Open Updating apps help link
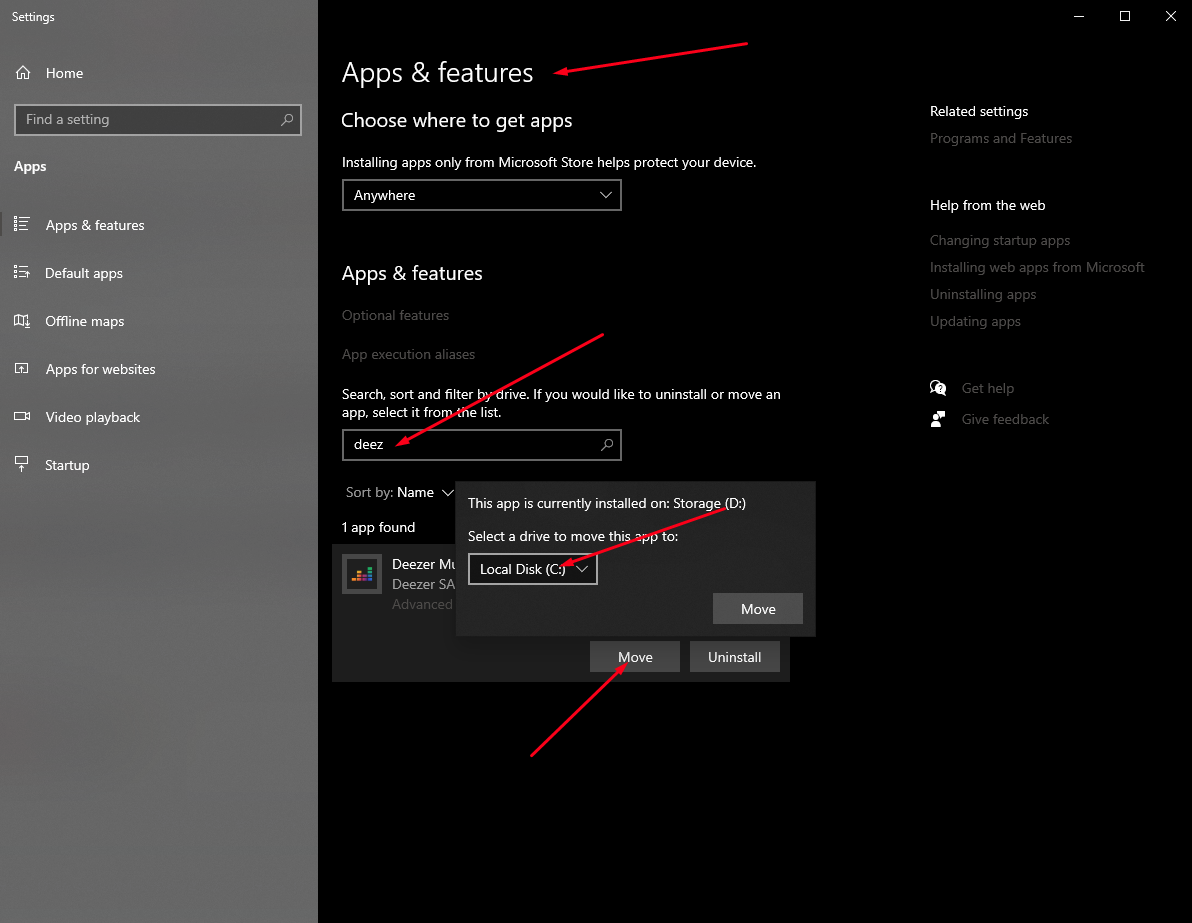The width and height of the screenshot is (1192, 923). tap(975, 321)
